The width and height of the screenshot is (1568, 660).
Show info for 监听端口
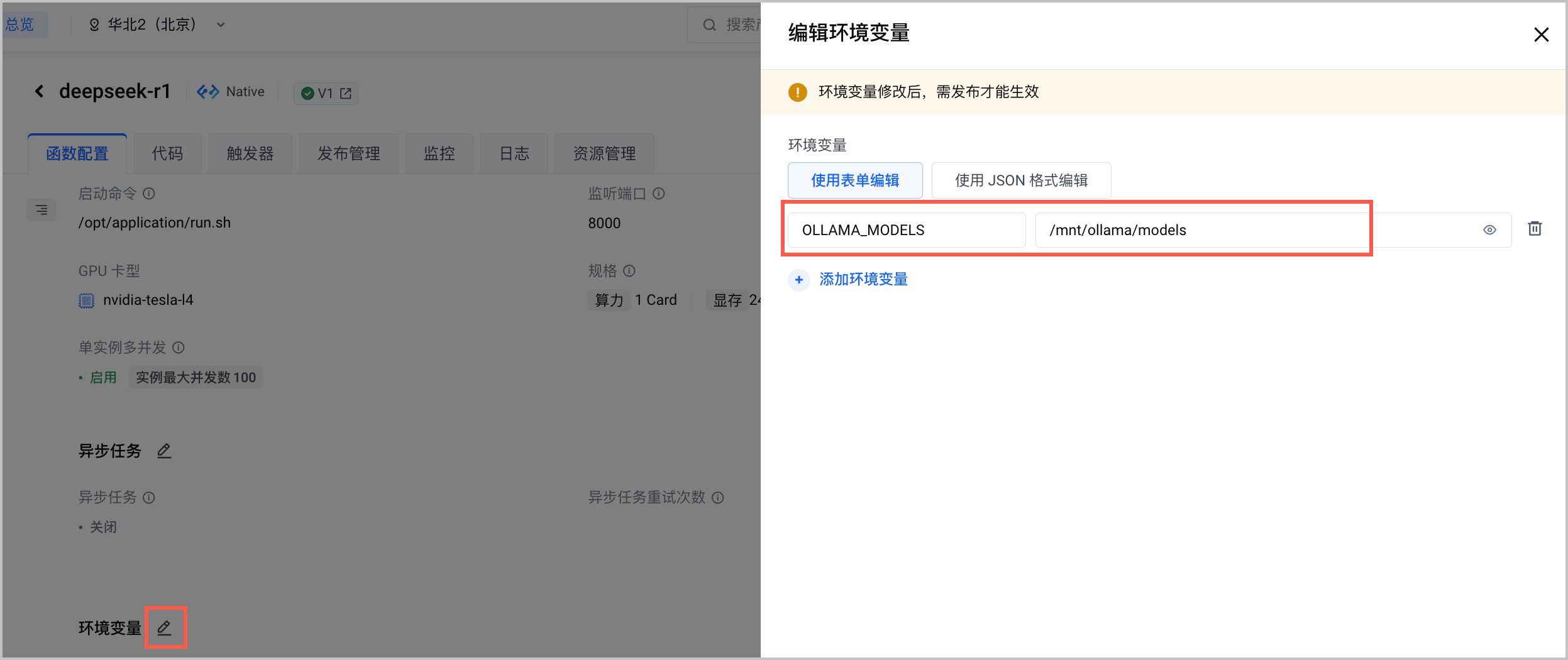pos(658,194)
